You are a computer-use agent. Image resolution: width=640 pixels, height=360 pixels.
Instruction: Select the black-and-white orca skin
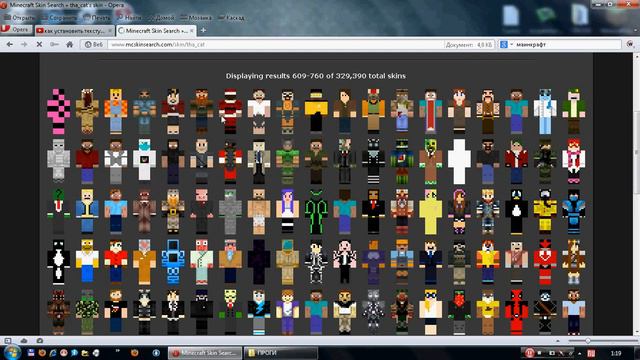58,262
